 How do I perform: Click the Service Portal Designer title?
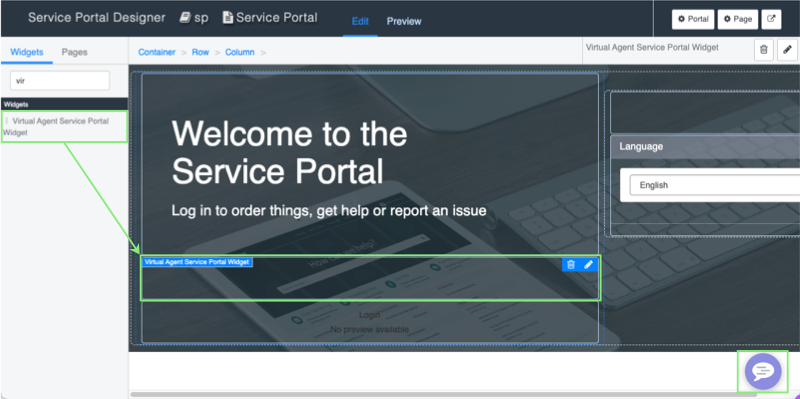point(96,17)
